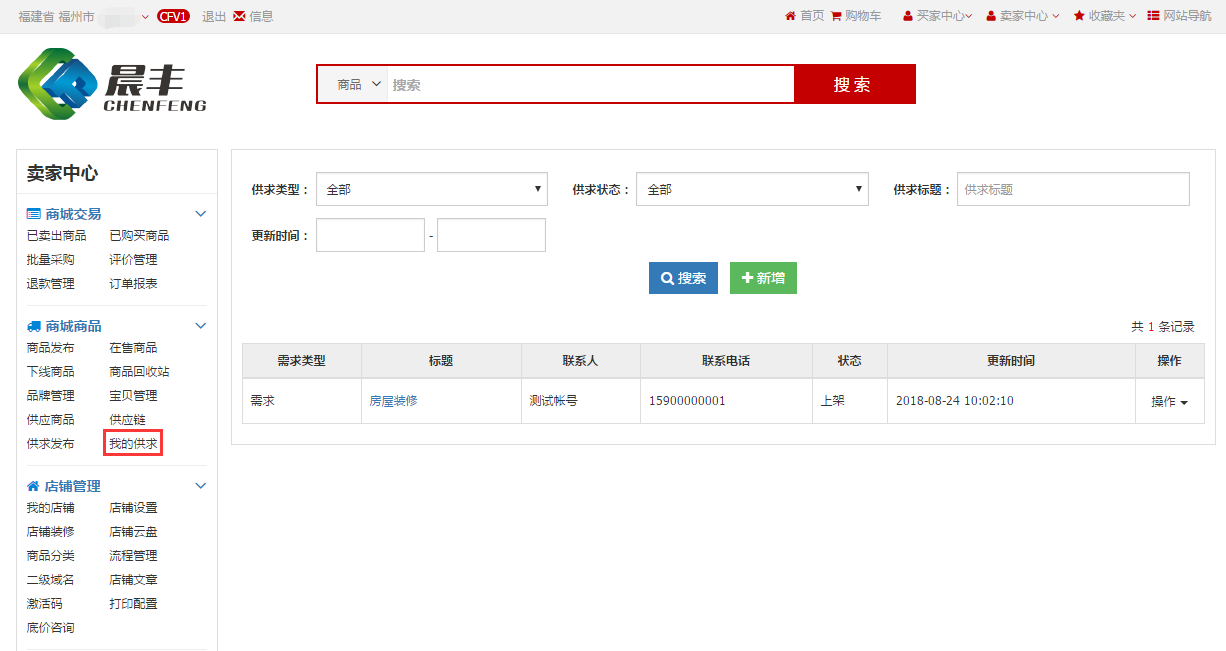Click the Chenfeng logo
The image size is (1226, 651).
(112, 84)
